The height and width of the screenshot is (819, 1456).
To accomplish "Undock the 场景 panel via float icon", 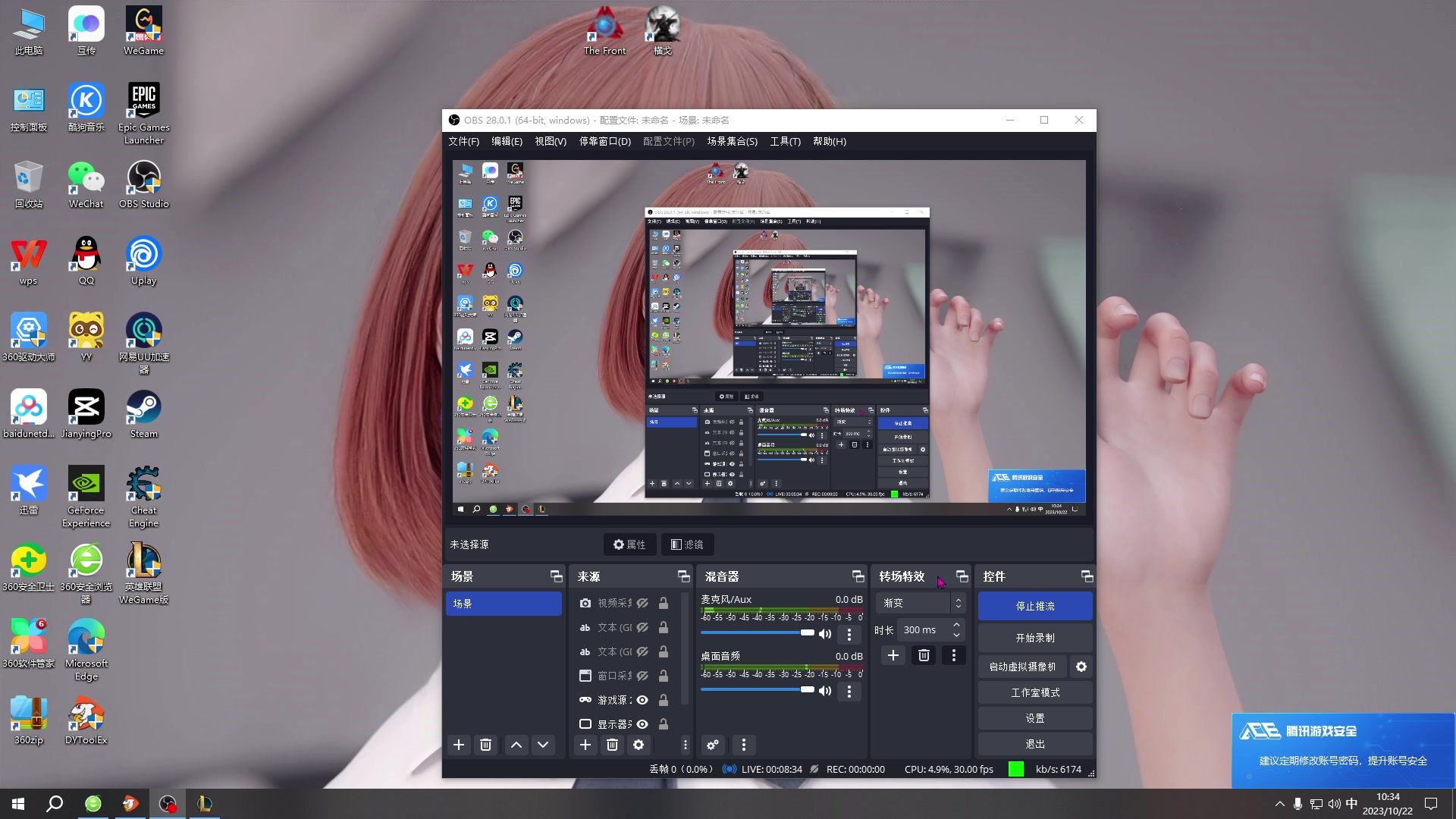I will pyautogui.click(x=556, y=576).
